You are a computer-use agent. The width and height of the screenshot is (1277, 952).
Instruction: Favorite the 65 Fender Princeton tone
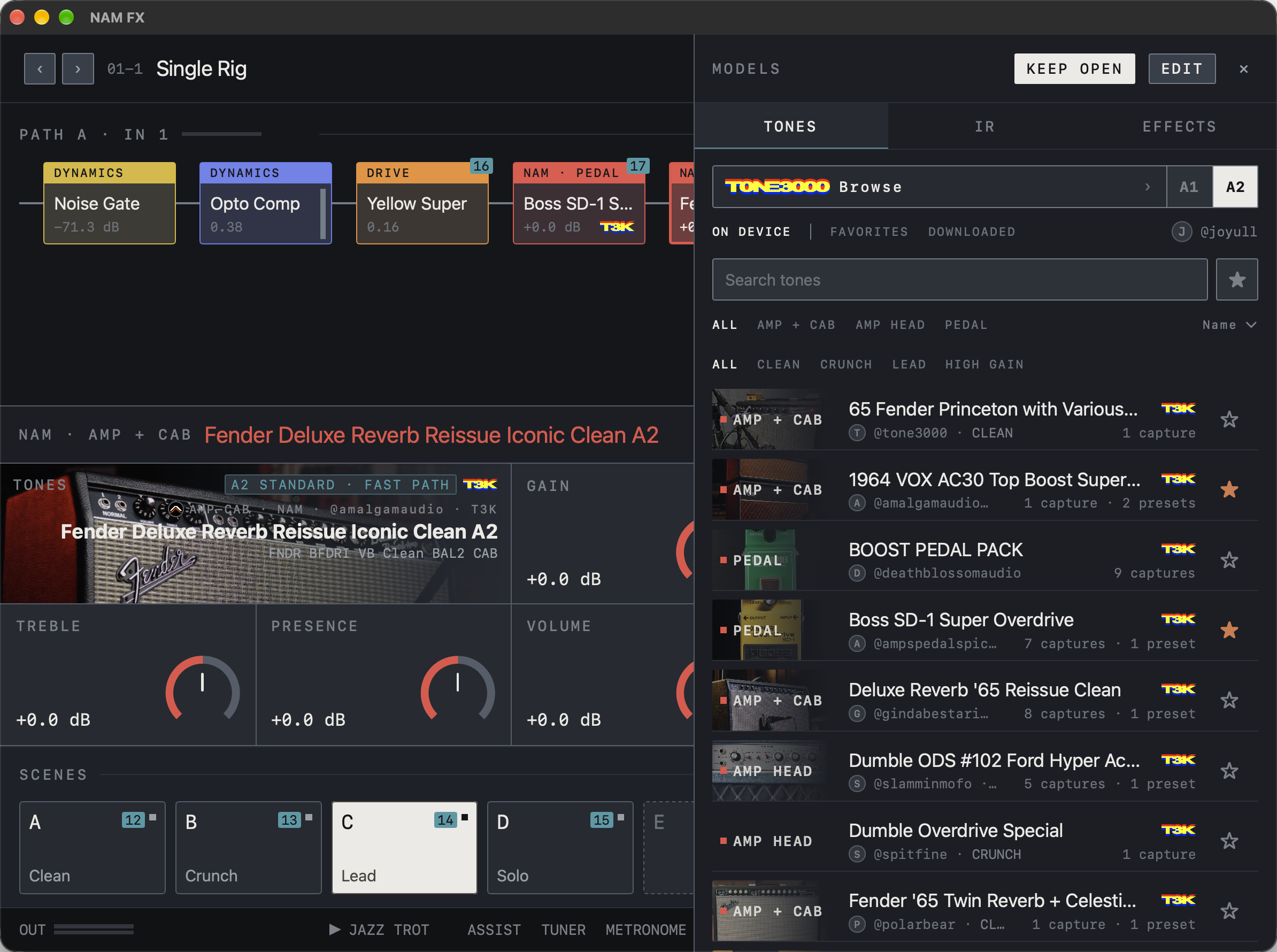[1229, 419]
